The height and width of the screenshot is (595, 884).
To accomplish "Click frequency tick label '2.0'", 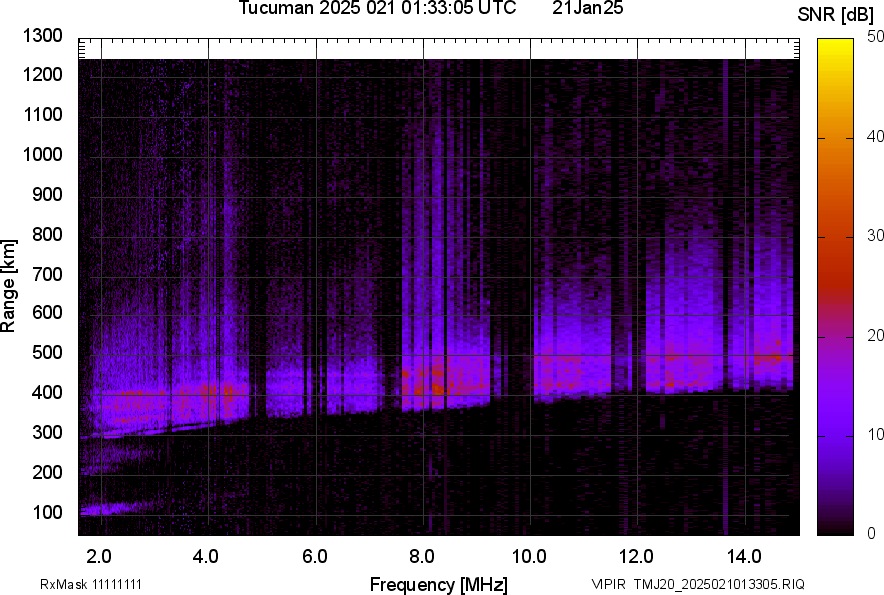I will pos(99,557).
